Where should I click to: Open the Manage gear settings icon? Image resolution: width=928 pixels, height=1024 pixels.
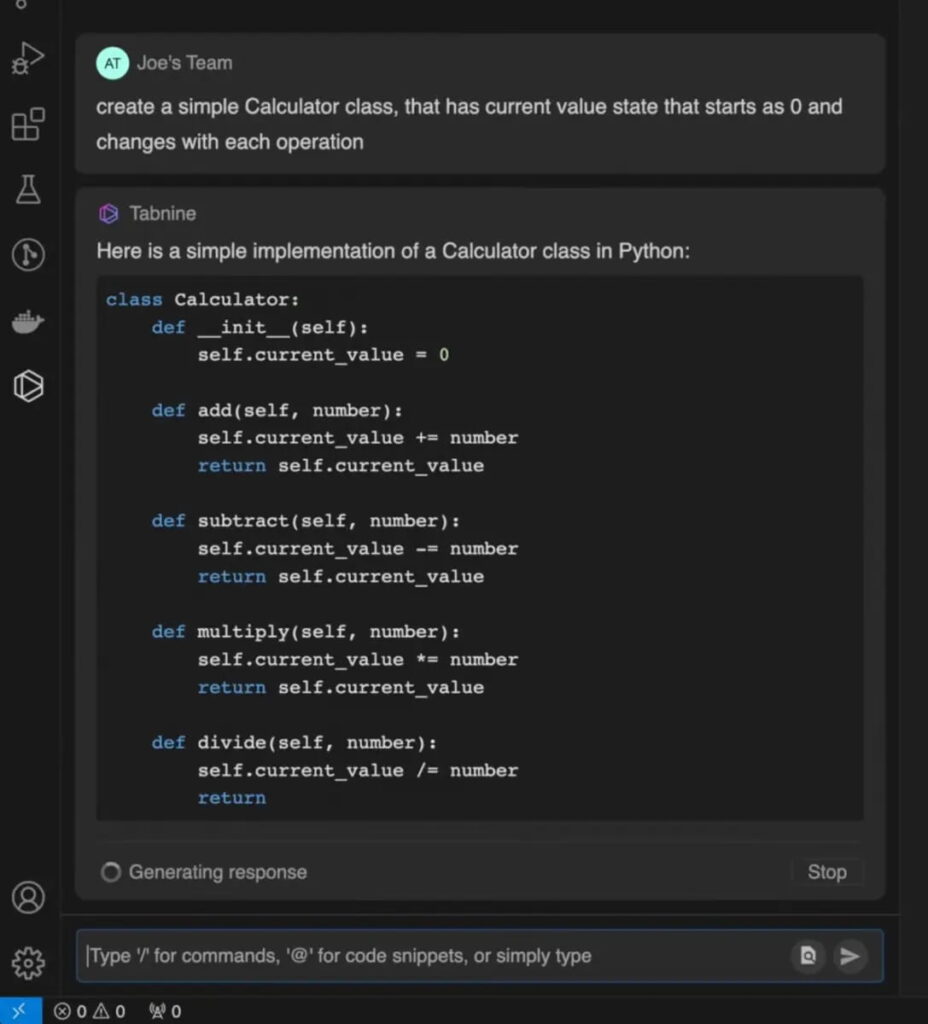tap(27, 963)
